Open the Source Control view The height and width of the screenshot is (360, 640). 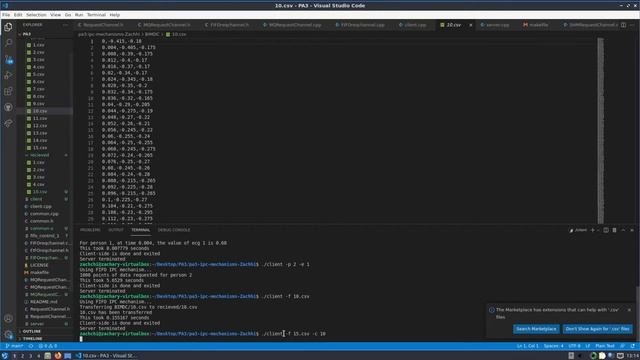tap(8, 59)
